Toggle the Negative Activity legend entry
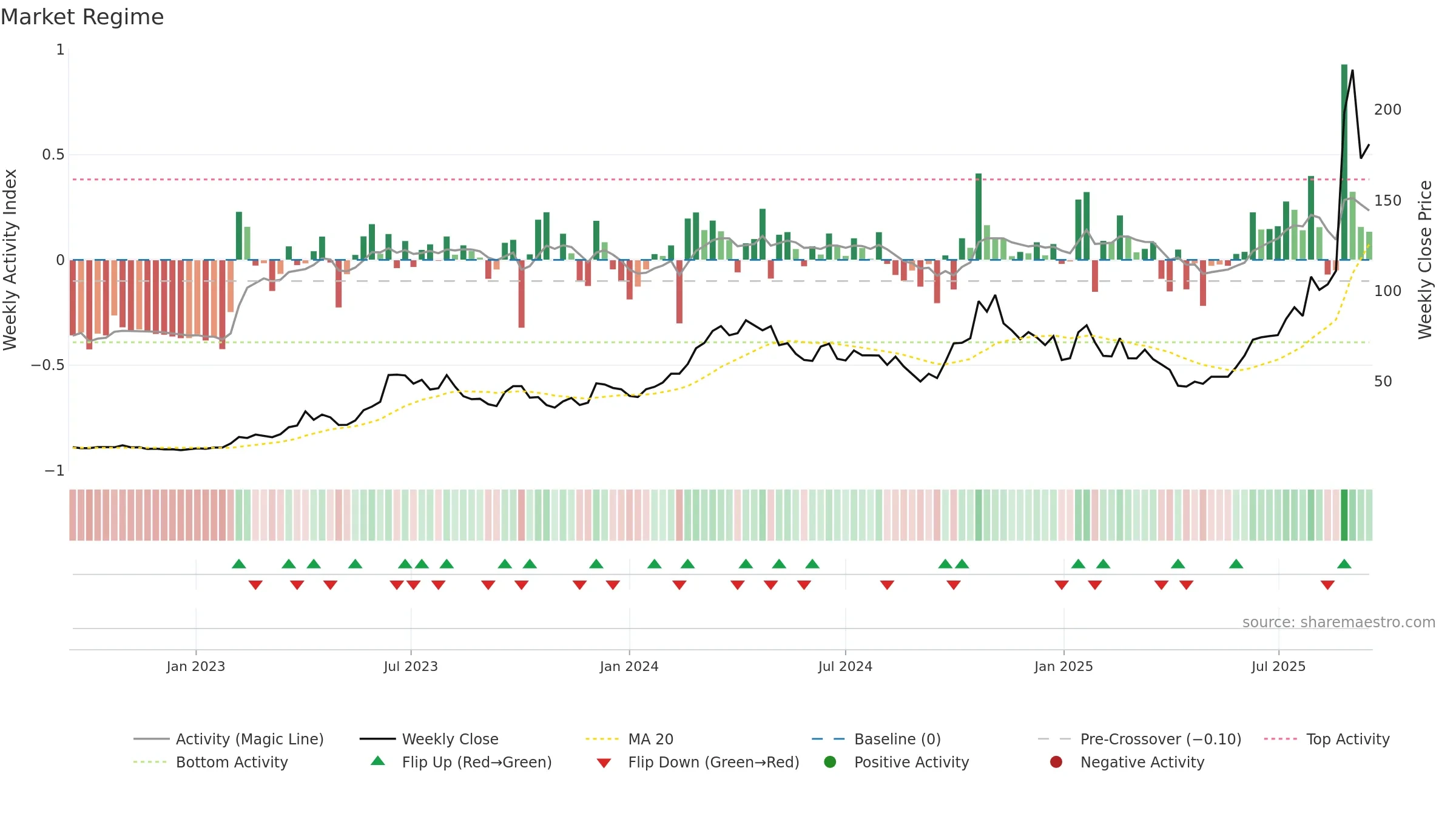 coord(1127,762)
